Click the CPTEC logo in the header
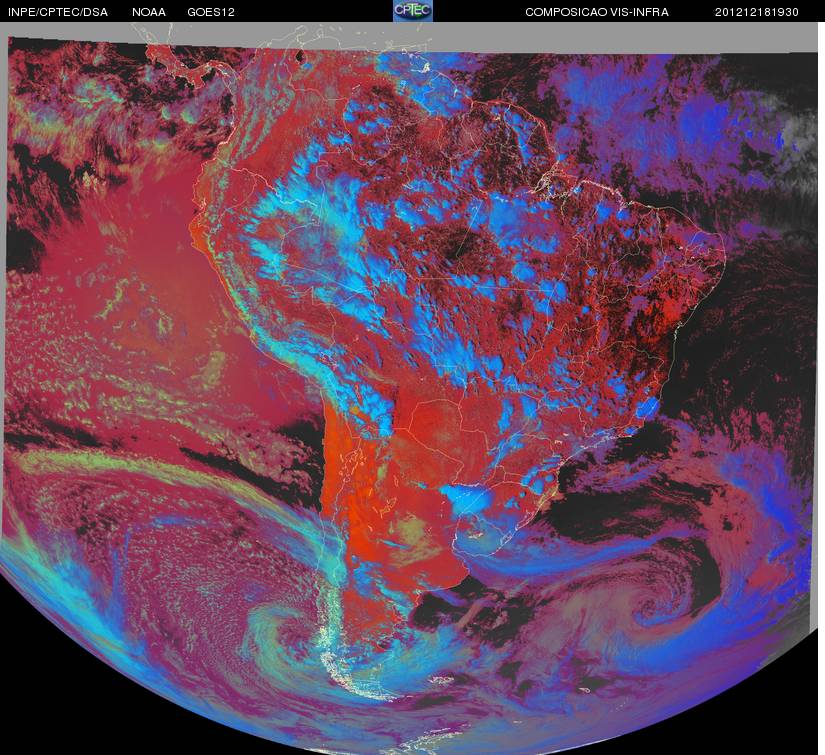Viewport: 825px width, 755px height. click(413, 11)
